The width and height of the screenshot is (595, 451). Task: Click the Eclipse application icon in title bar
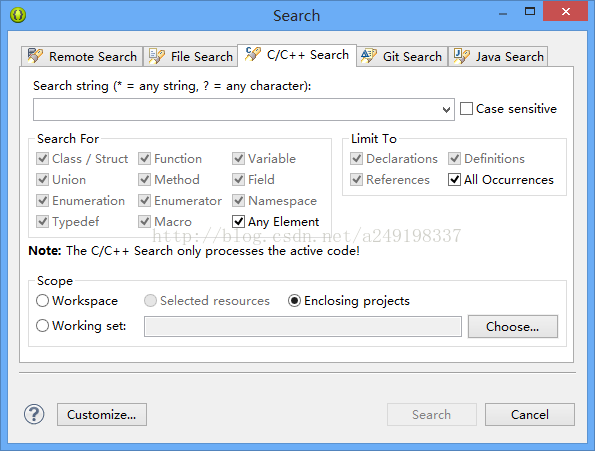pos(18,15)
